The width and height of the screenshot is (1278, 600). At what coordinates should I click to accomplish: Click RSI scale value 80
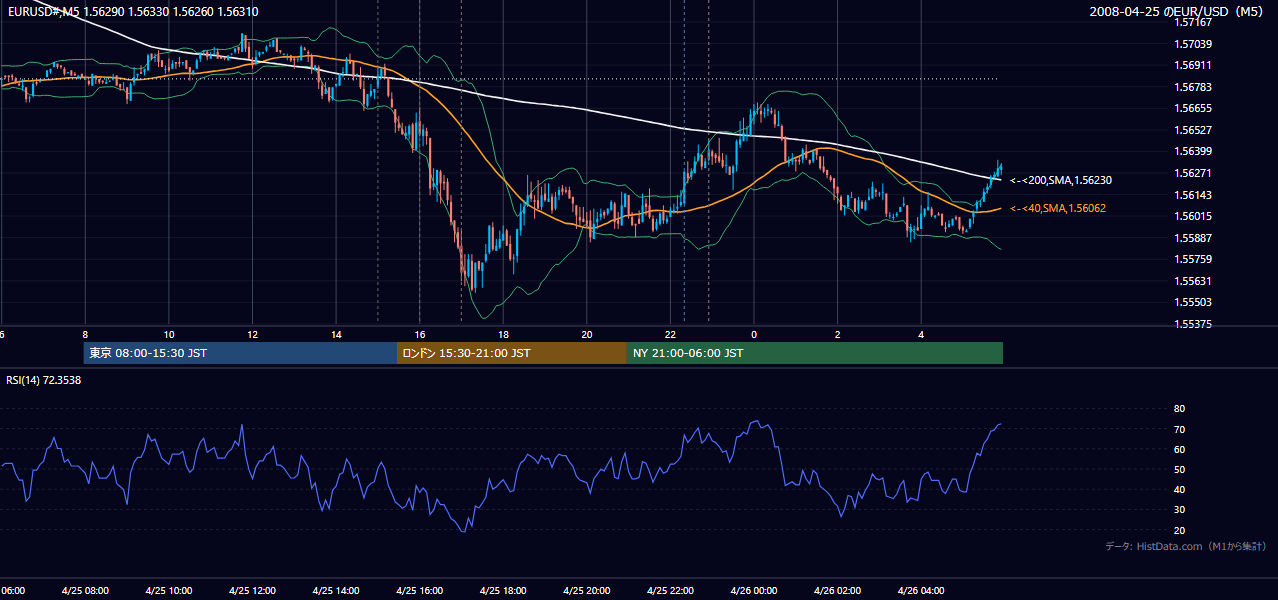(1180, 409)
